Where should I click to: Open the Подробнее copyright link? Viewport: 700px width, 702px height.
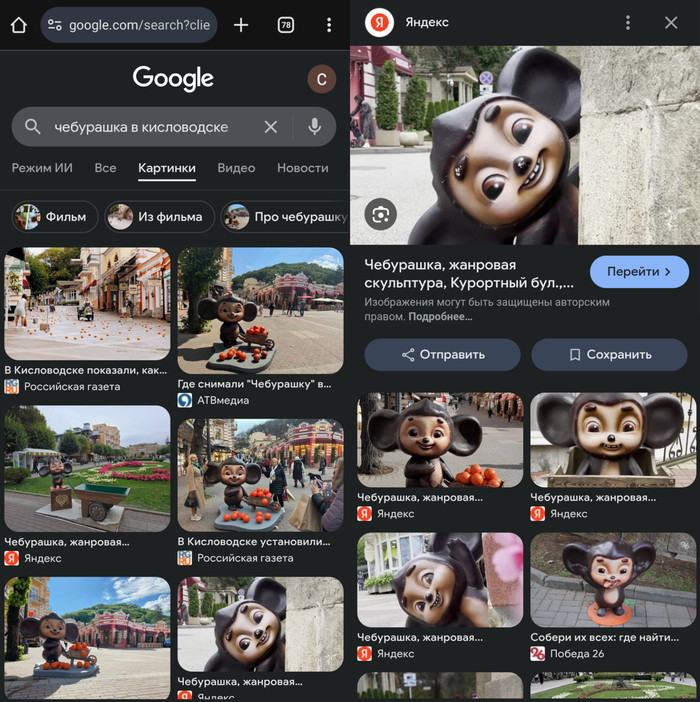440,317
